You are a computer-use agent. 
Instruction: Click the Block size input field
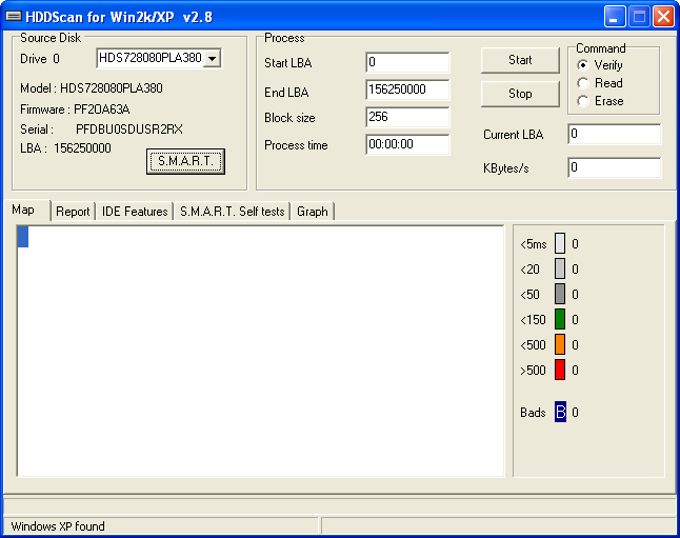pyautogui.click(x=407, y=117)
